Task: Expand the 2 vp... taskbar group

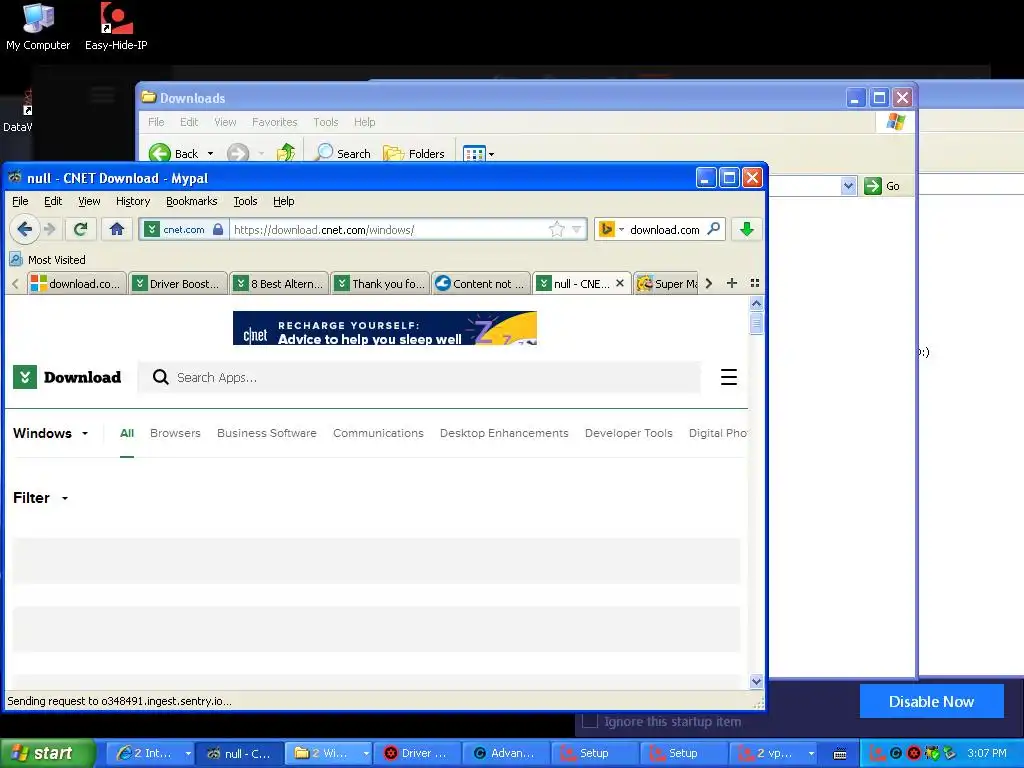Action: tap(811, 753)
